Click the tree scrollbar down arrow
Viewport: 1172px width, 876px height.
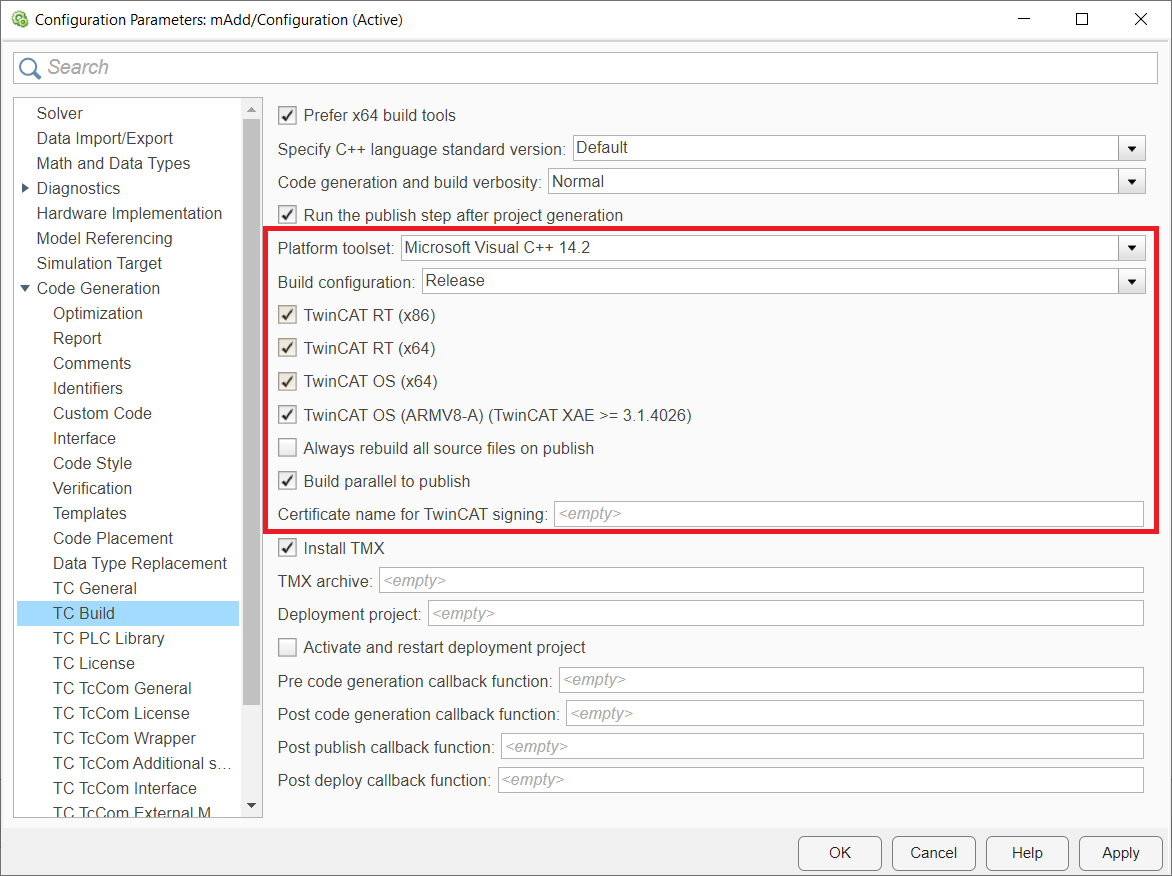click(251, 806)
